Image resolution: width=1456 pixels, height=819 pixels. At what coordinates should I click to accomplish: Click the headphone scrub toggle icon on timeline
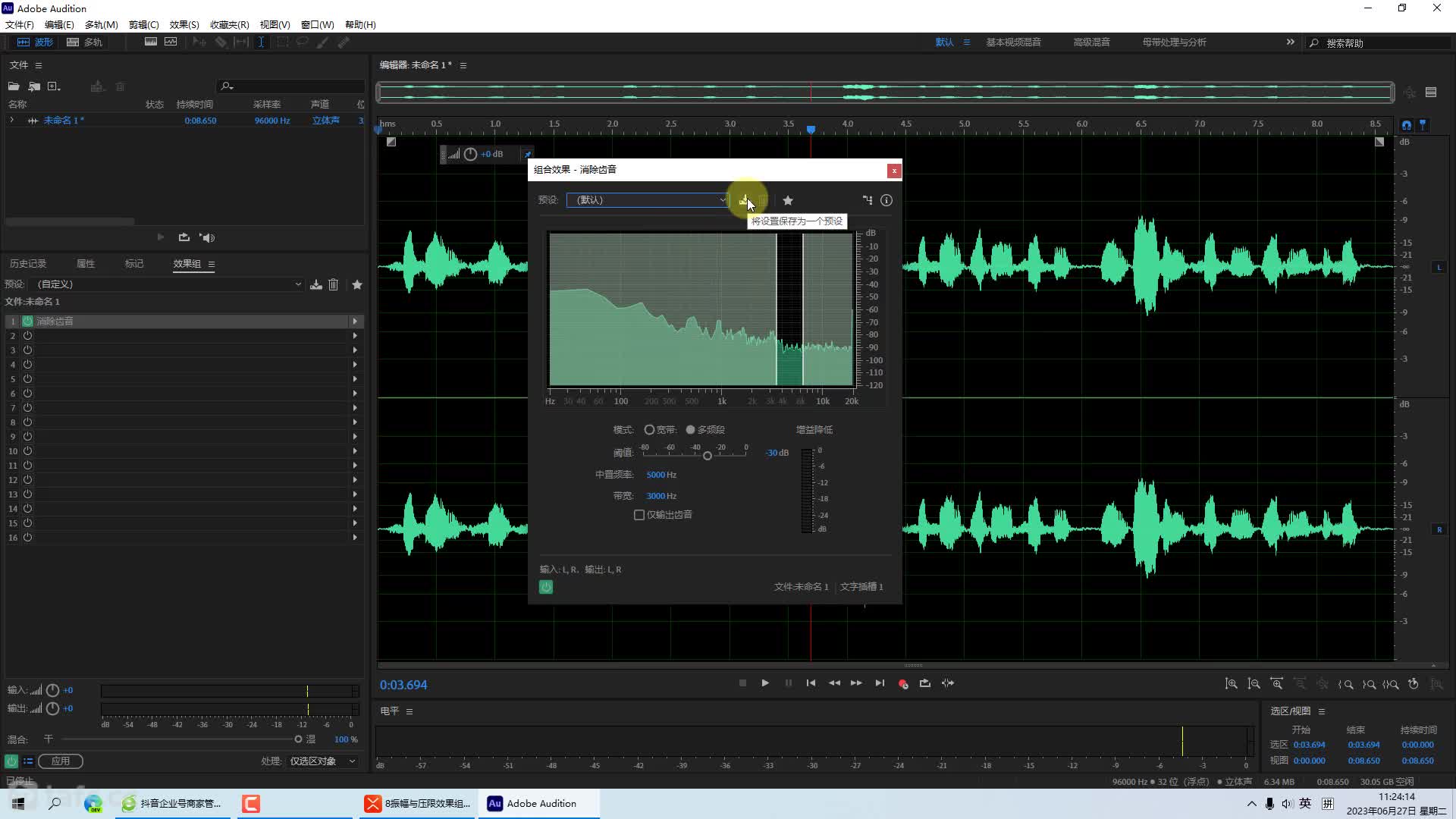point(1407,125)
